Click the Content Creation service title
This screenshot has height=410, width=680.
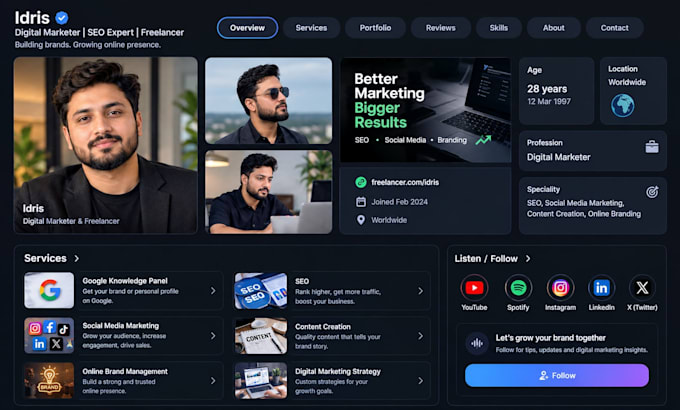[x=323, y=327]
